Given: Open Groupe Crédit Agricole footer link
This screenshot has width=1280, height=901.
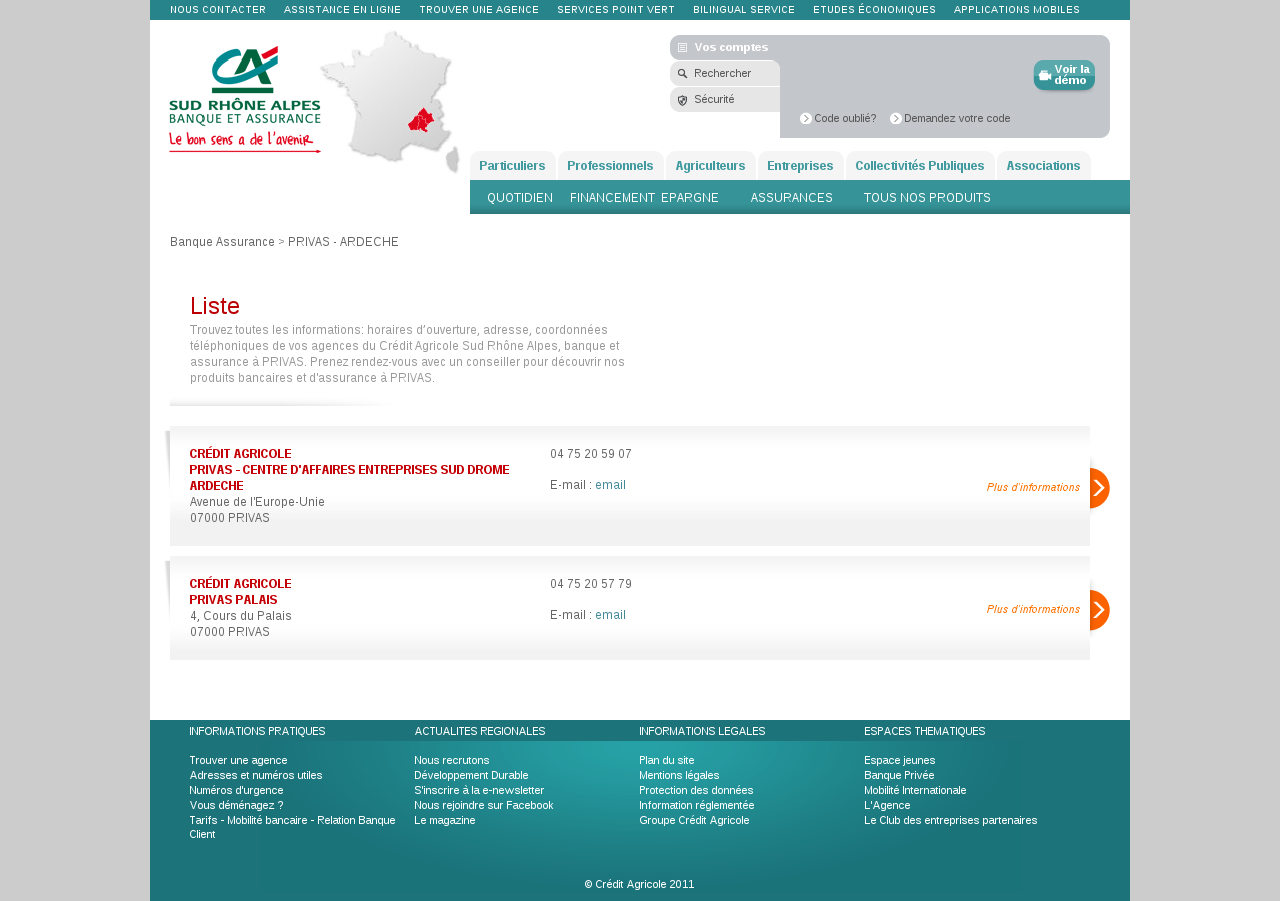Looking at the screenshot, I should point(694,820).
